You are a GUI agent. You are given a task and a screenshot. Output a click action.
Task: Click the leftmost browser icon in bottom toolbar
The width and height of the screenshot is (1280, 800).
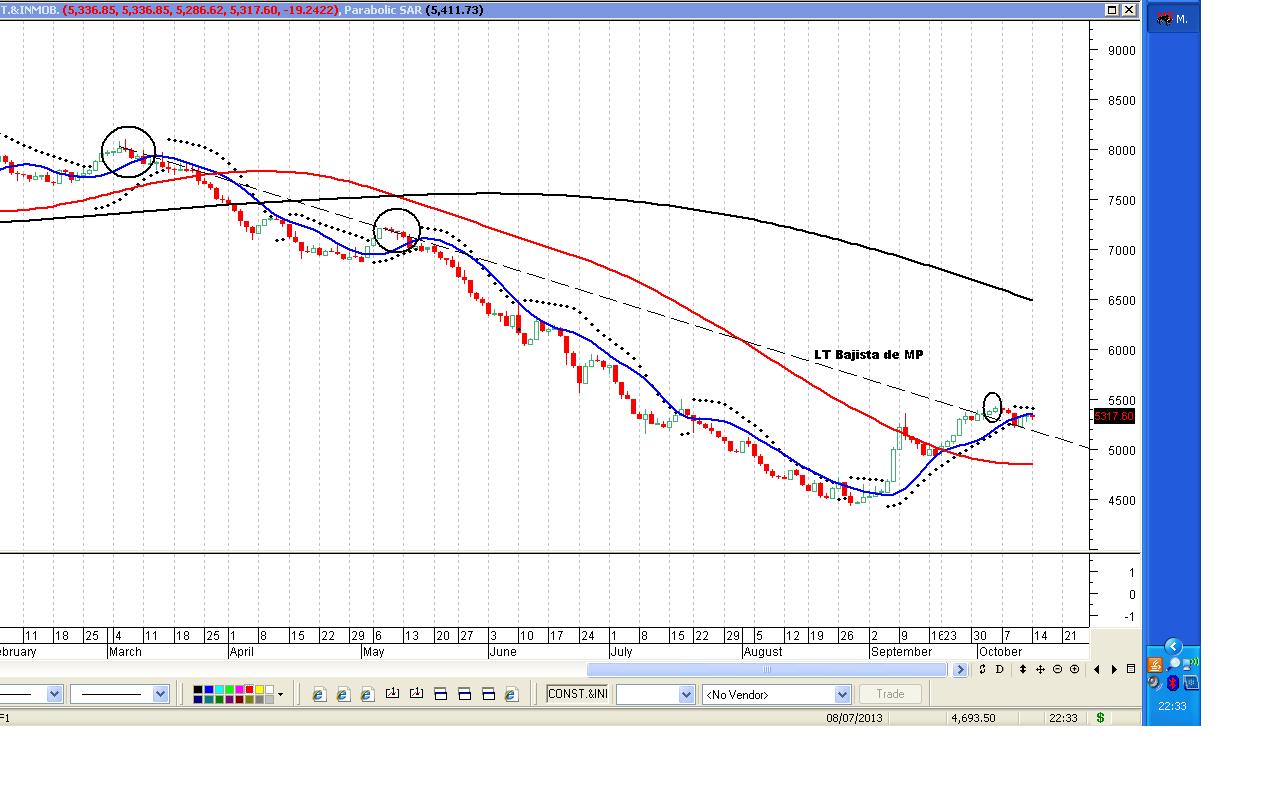319,694
